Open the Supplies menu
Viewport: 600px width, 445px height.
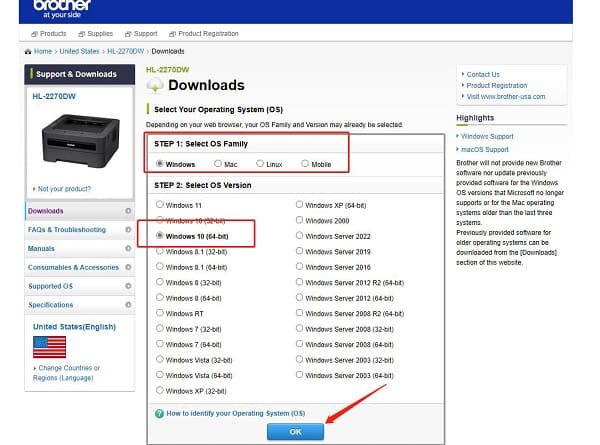pyautogui.click(x=96, y=34)
